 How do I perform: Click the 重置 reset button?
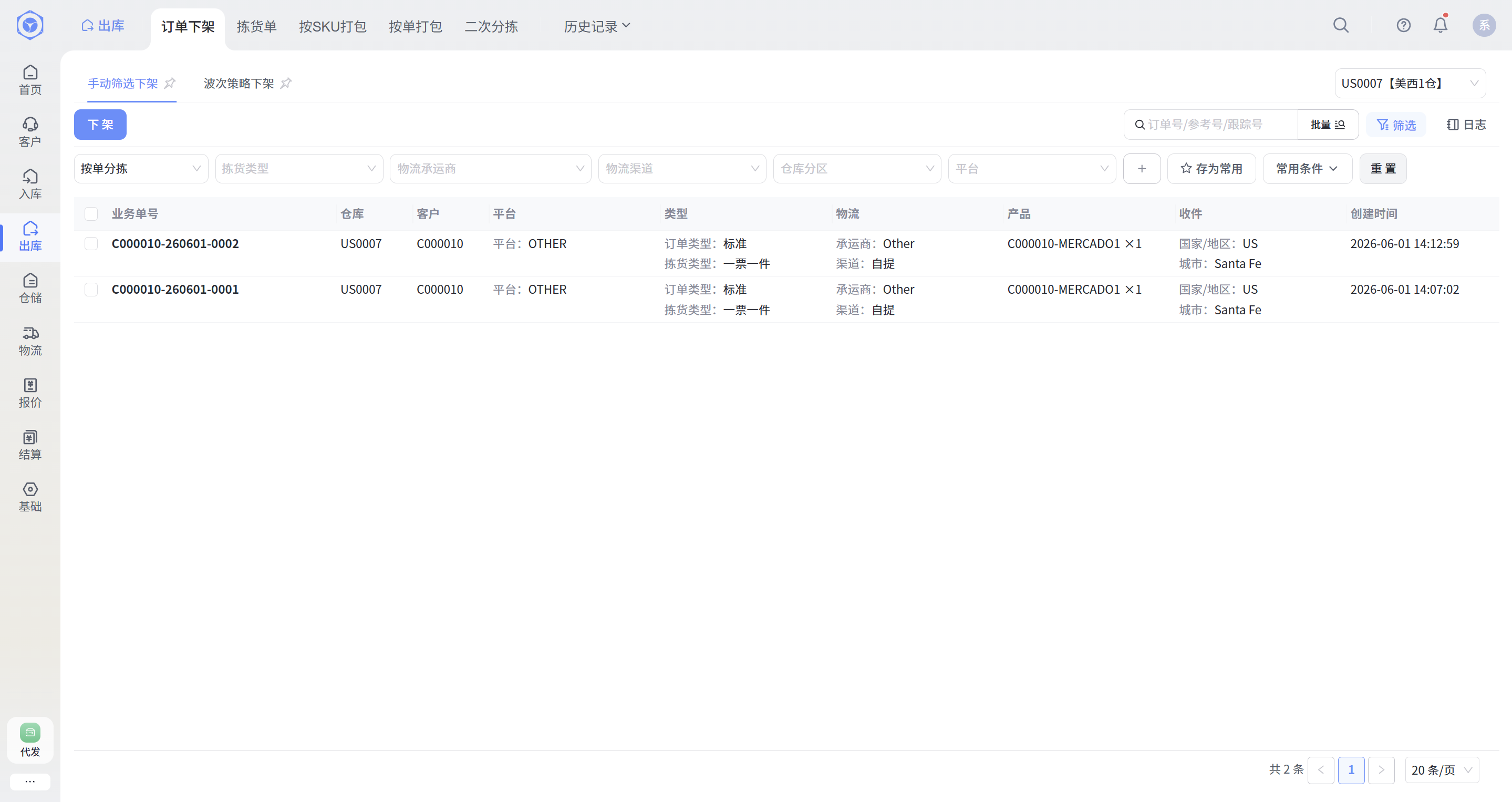1383,169
